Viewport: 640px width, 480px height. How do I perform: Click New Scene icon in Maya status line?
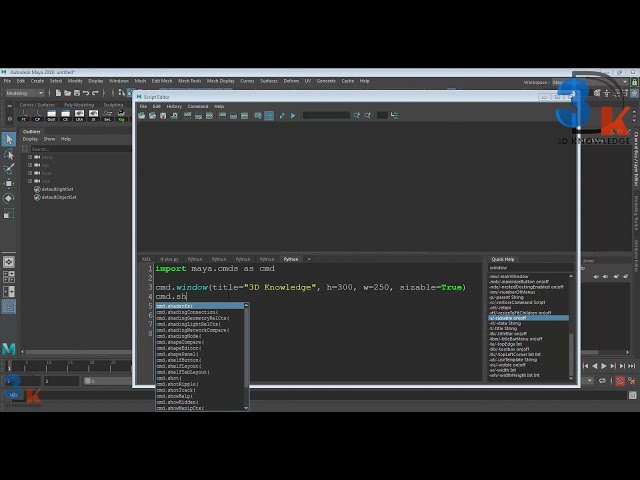coord(58,93)
